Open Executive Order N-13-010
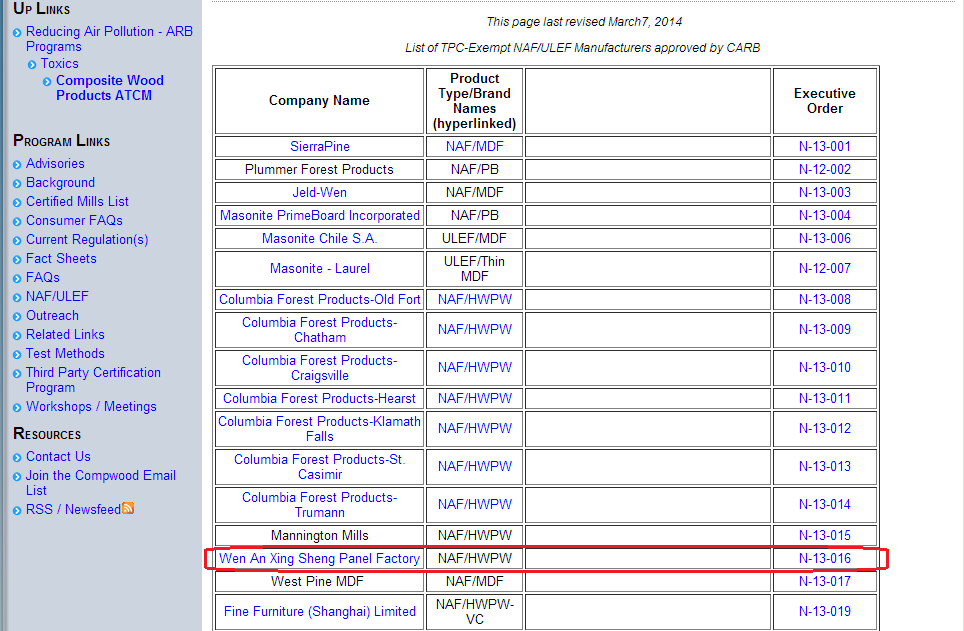This screenshot has width=964, height=631. (x=824, y=368)
